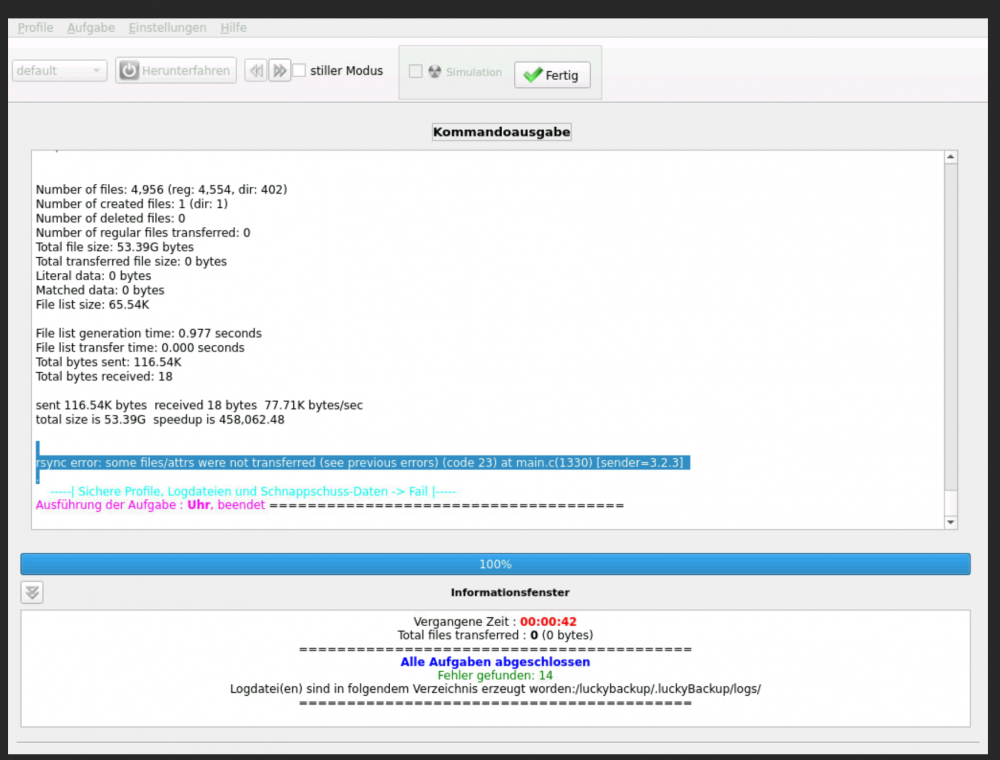Click 'Number of created files: 1' line
The image size is (1000, 760).
click(x=131, y=204)
